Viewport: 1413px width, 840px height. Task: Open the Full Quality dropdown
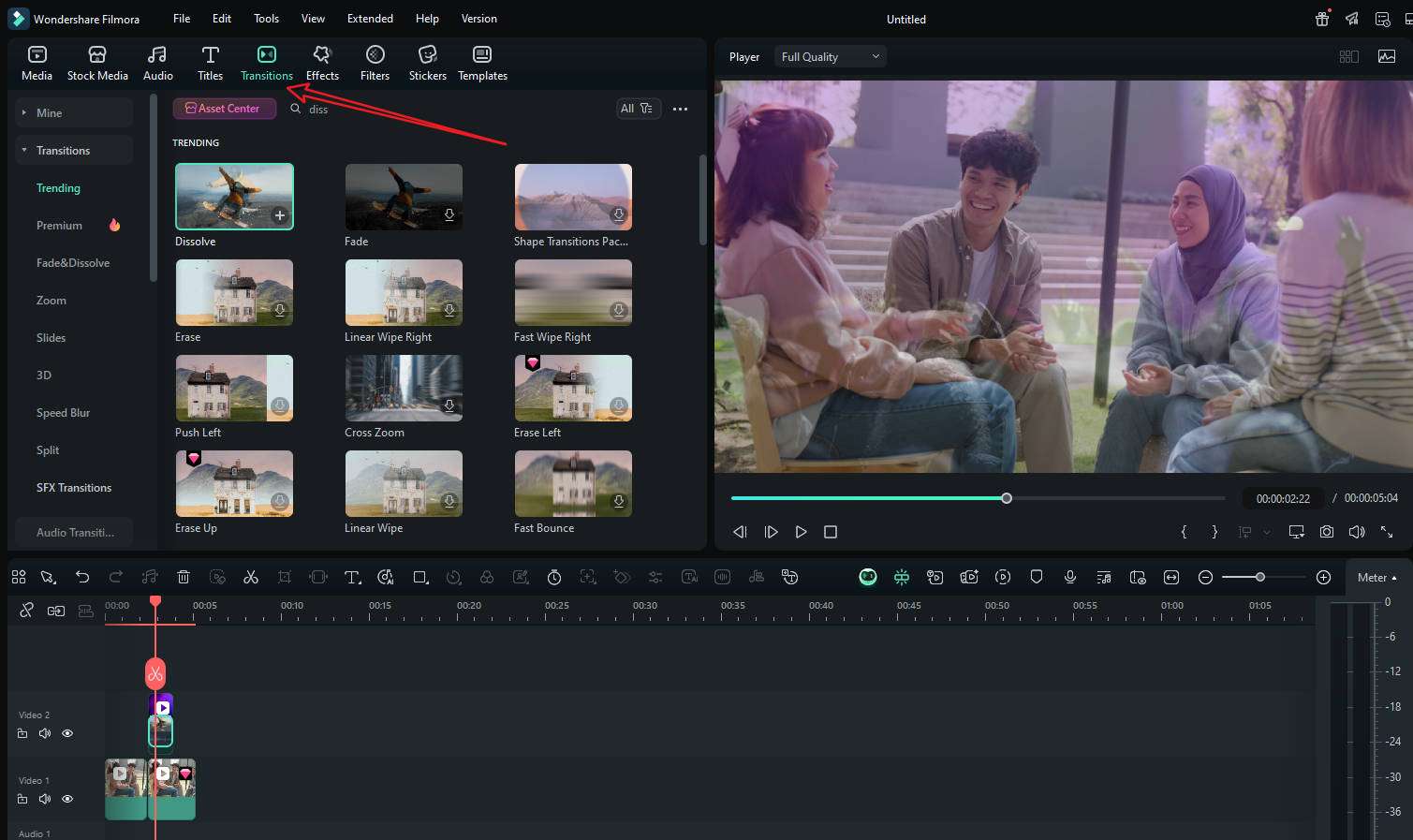tap(830, 57)
